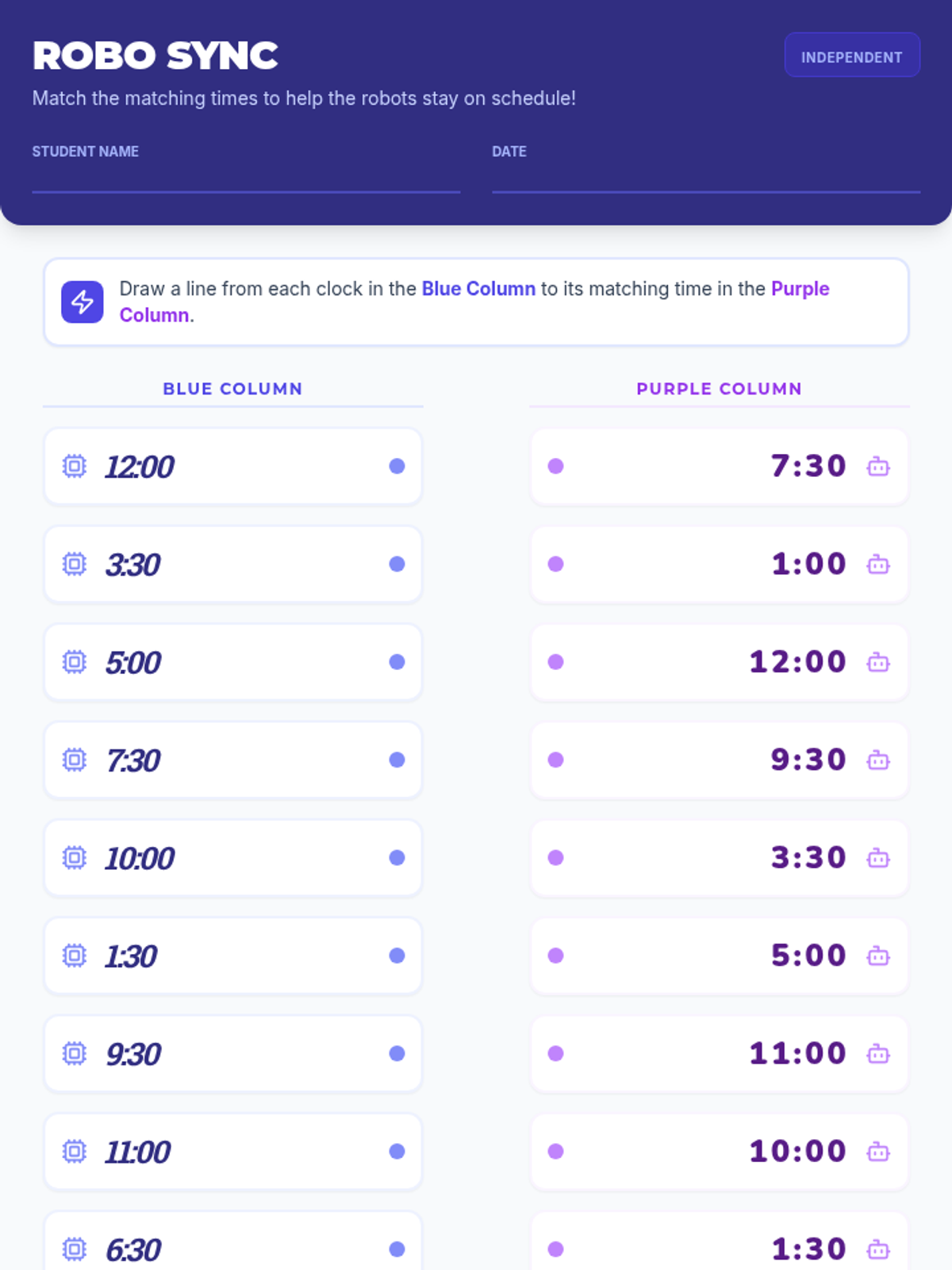Image resolution: width=952 pixels, height=1270 pixels.
Task: Click the chip icon beside 9:30
Action: 75,1053
